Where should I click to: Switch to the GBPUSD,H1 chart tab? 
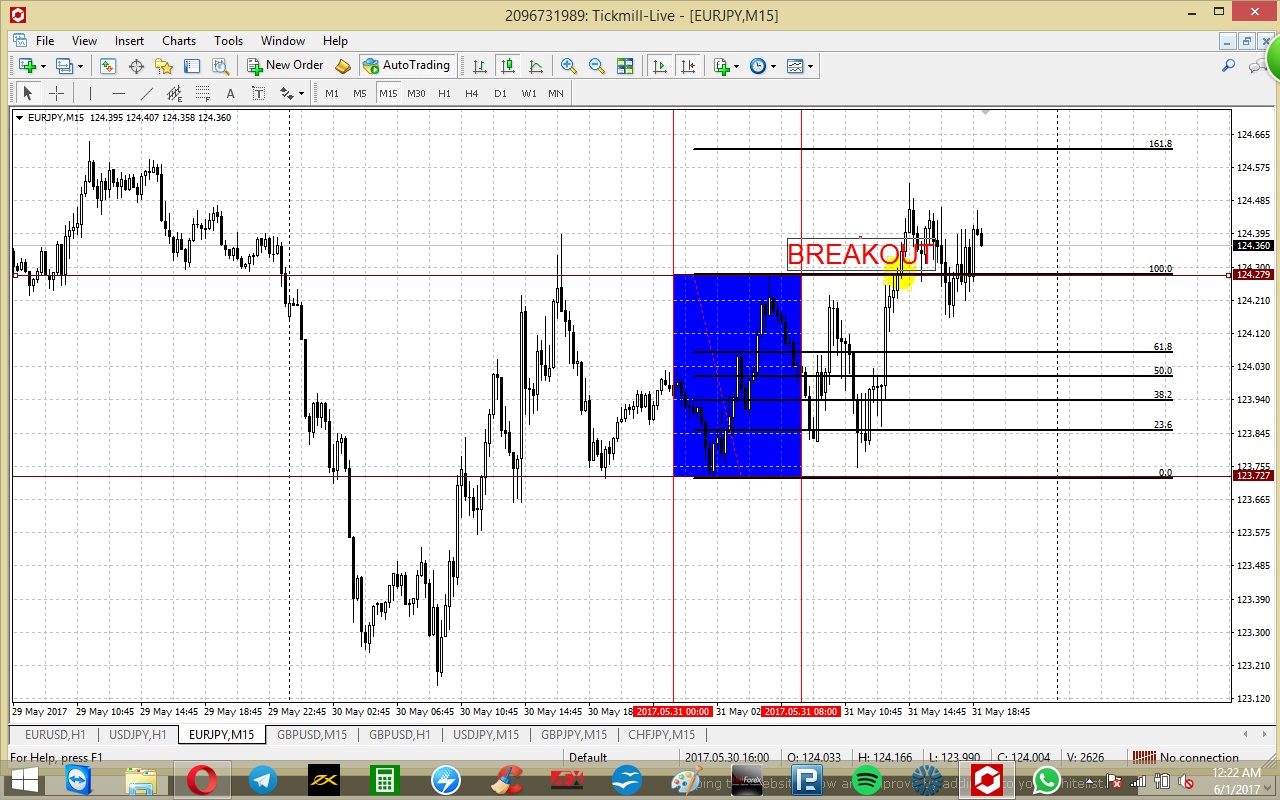pos(399,735)
